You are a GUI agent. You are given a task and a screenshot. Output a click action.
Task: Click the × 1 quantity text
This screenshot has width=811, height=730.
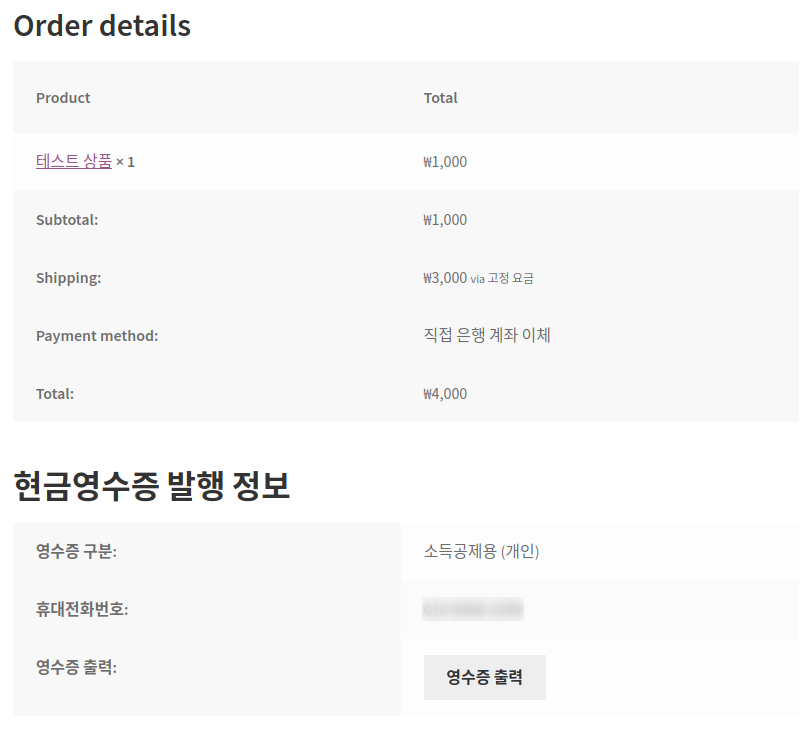pos(125,162)
